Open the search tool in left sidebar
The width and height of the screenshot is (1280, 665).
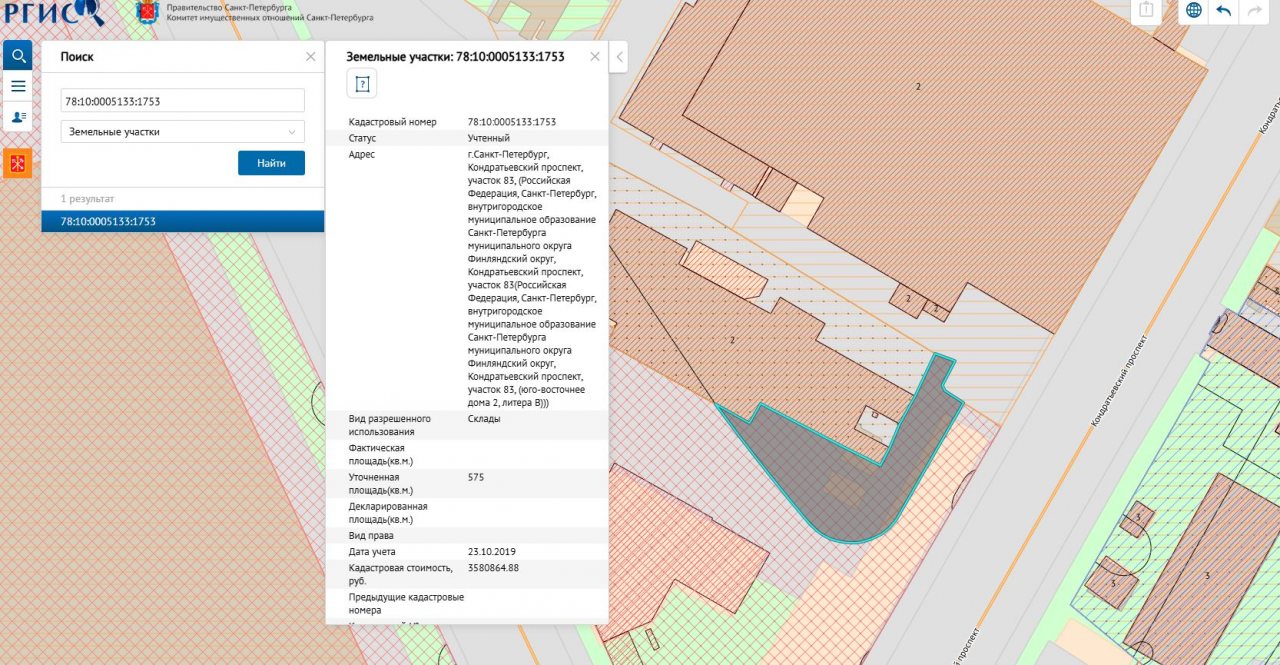(x=17, y=55)
